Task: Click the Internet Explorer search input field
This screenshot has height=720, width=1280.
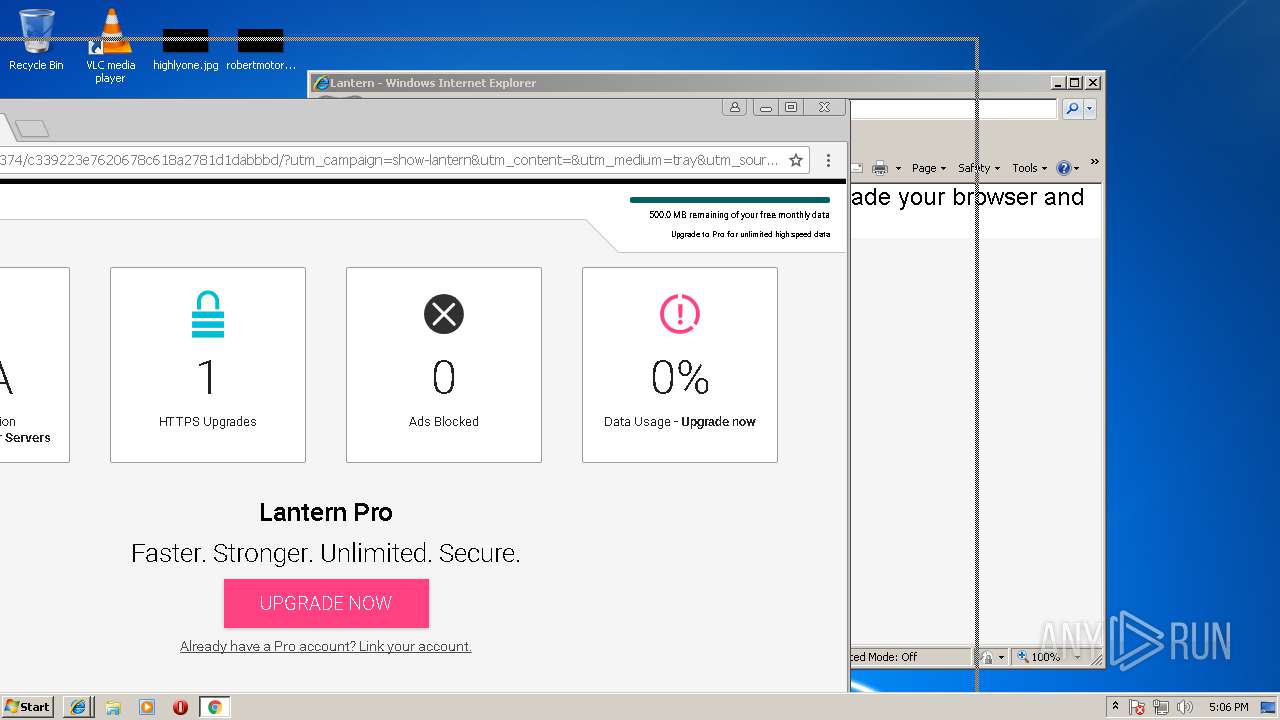Action: tap(953, 109)
